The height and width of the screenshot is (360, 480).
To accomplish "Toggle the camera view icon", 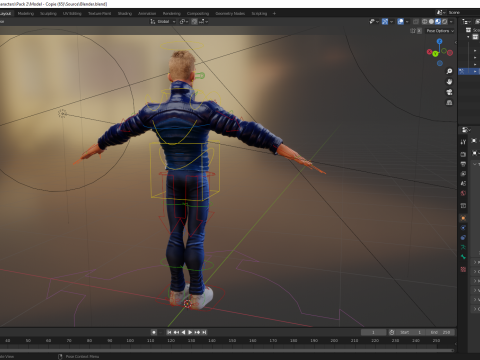I will 449,92.
